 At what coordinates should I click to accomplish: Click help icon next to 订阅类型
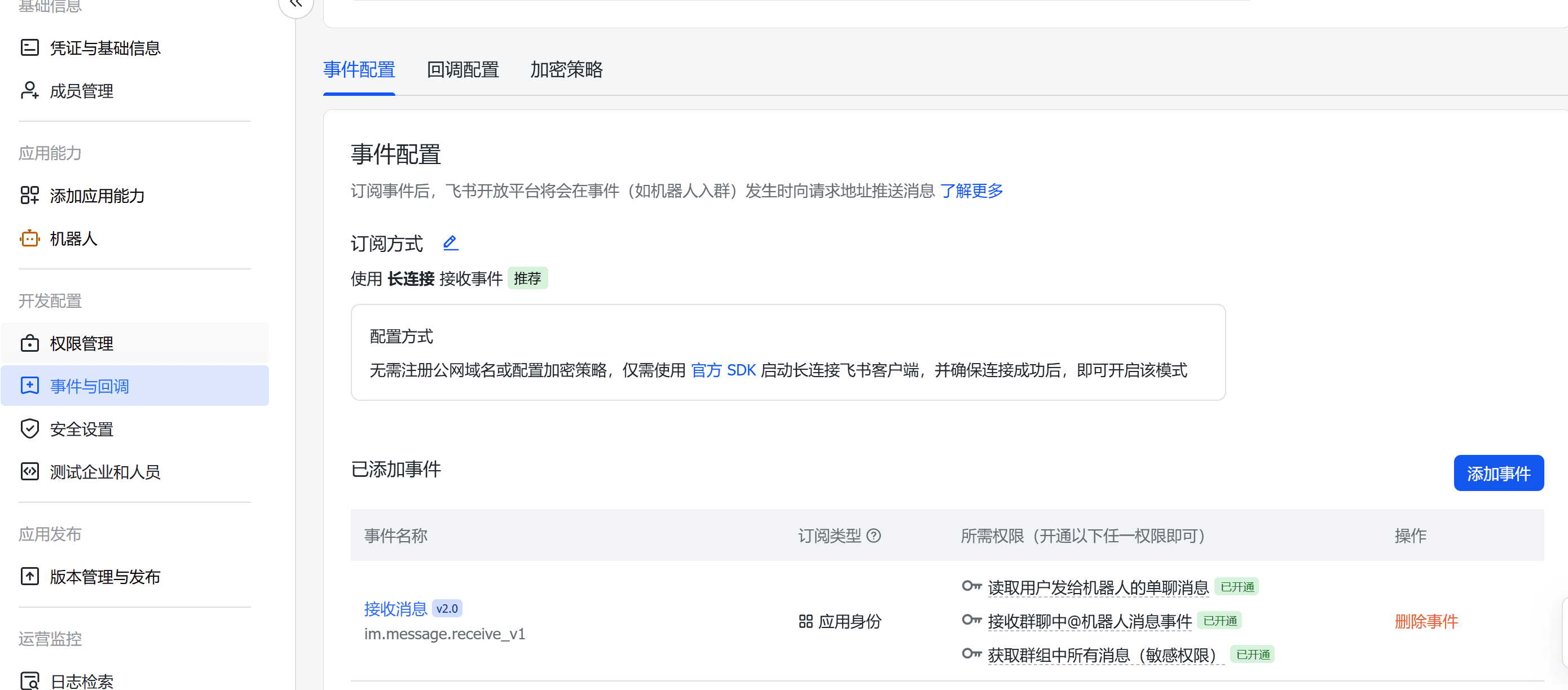[x=874, y=536]
